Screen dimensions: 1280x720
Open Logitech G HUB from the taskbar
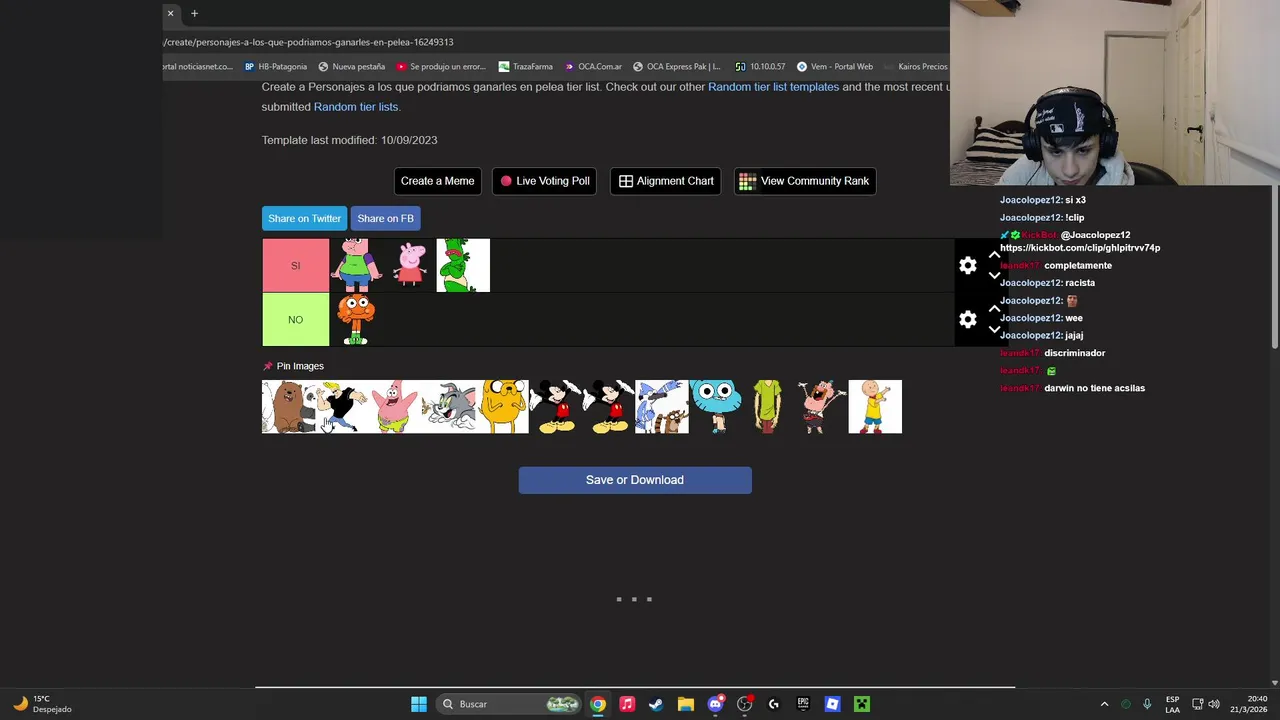click(773, 704)
